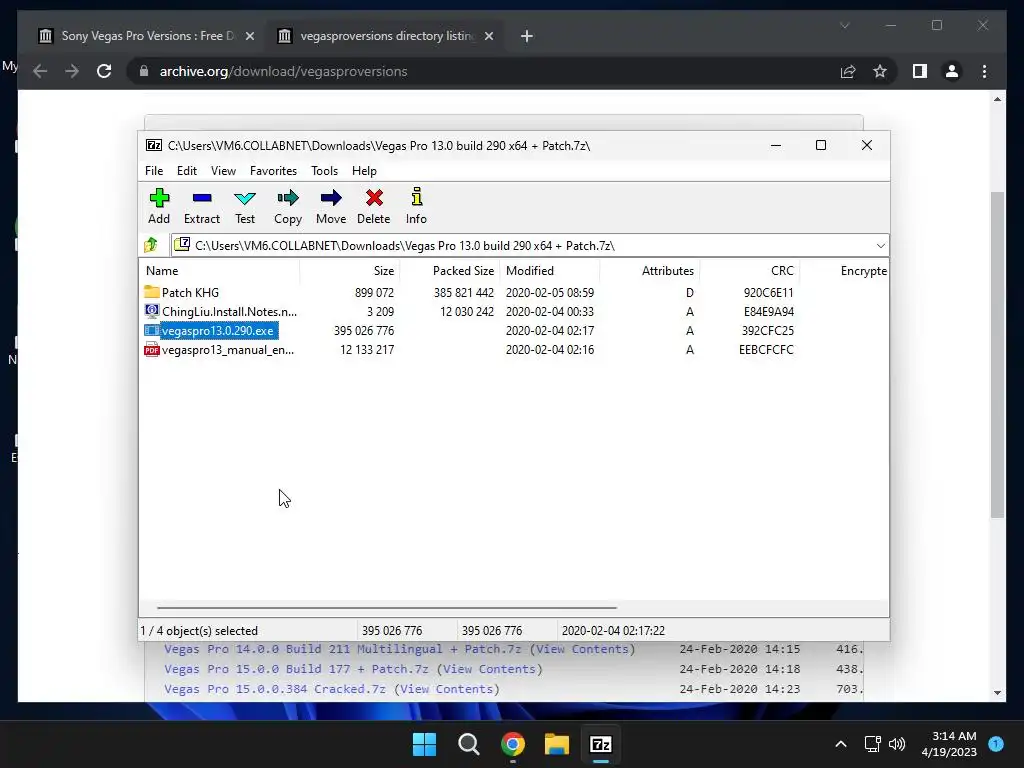The height and width of the screenshot is (768, 1024).
Task: Expand the 7-Zip path history dropdown
Action: coord(880,246)
